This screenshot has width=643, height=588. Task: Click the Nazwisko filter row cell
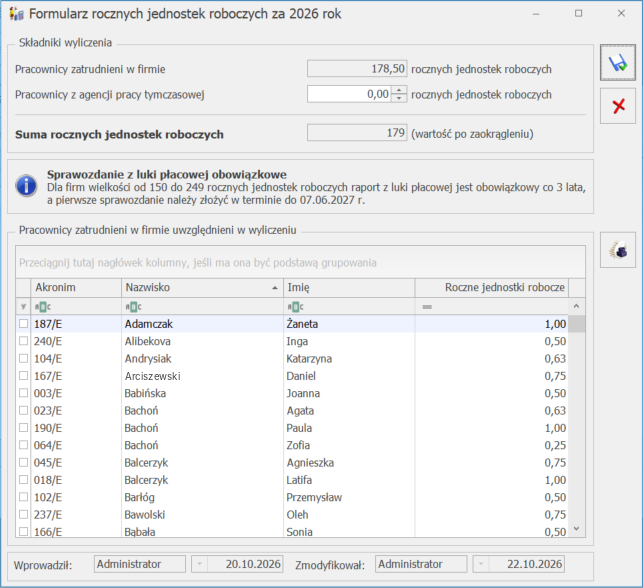pos(202,306)
